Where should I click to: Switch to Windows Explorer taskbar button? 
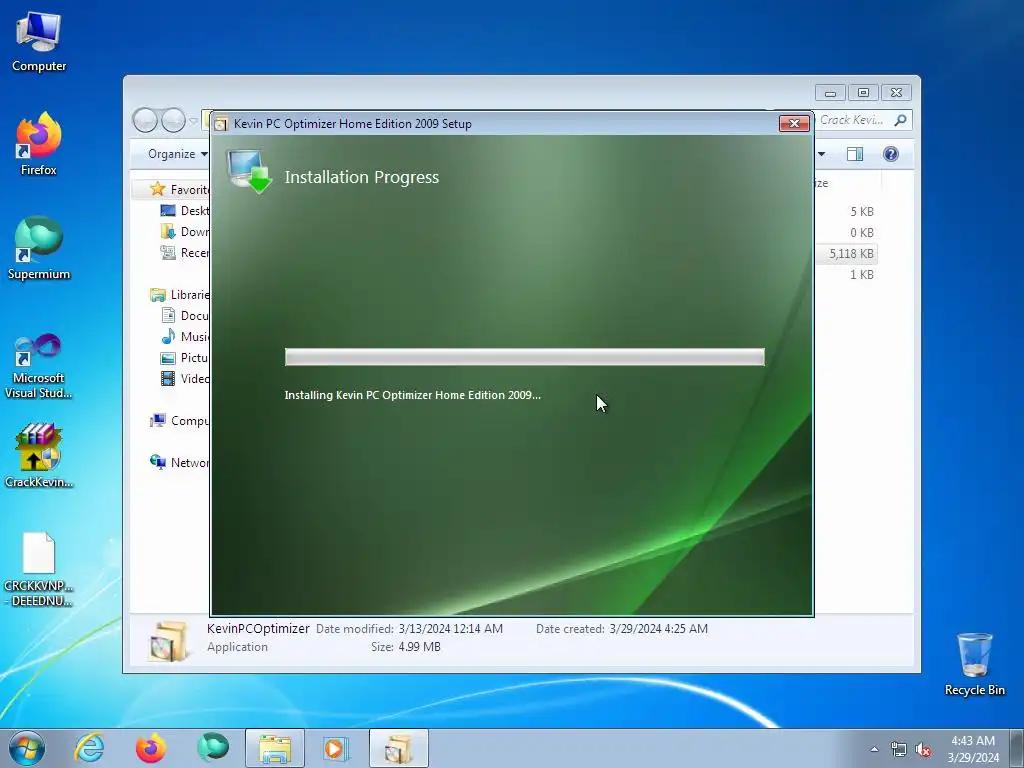[x=275, y=748]
